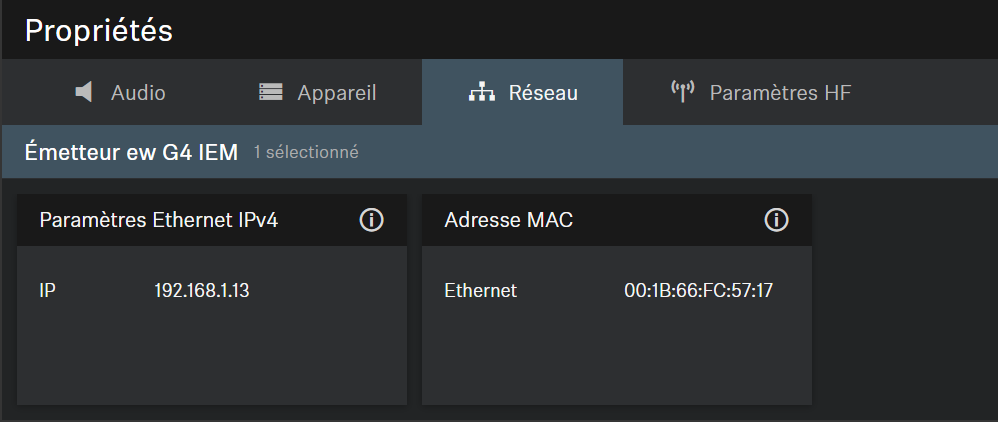Click the IP field label
Image resolution: width=998 pixels, height=422 pixels.
pyautogui.click(x=47, y=291)
